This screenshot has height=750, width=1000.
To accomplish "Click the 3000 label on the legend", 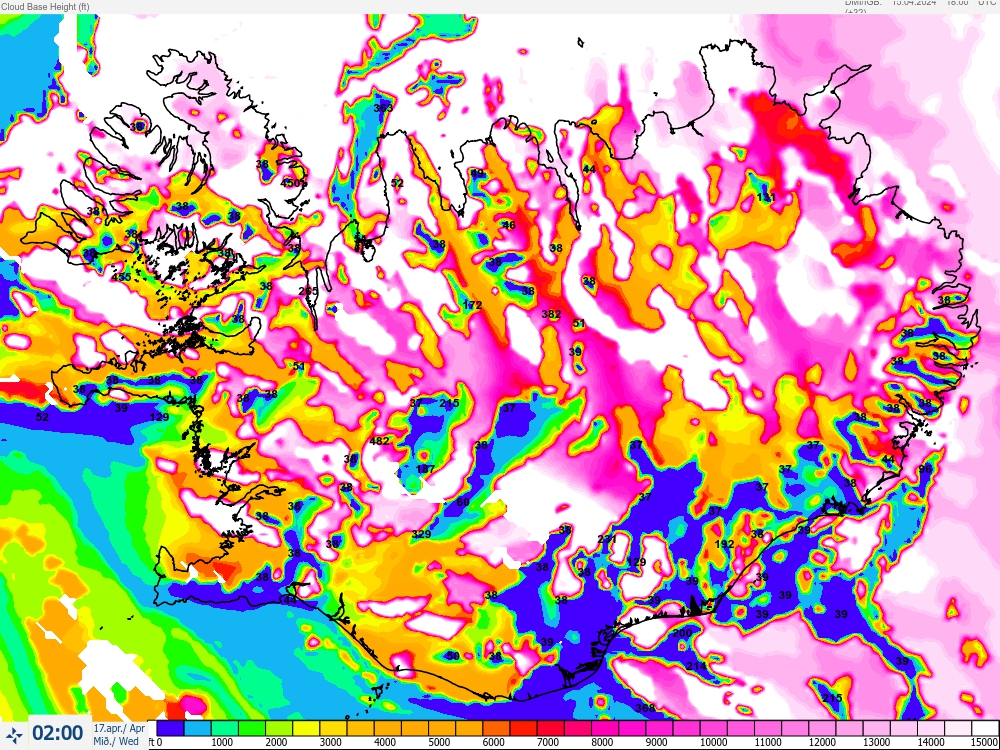I will click(x=329, y=742).
